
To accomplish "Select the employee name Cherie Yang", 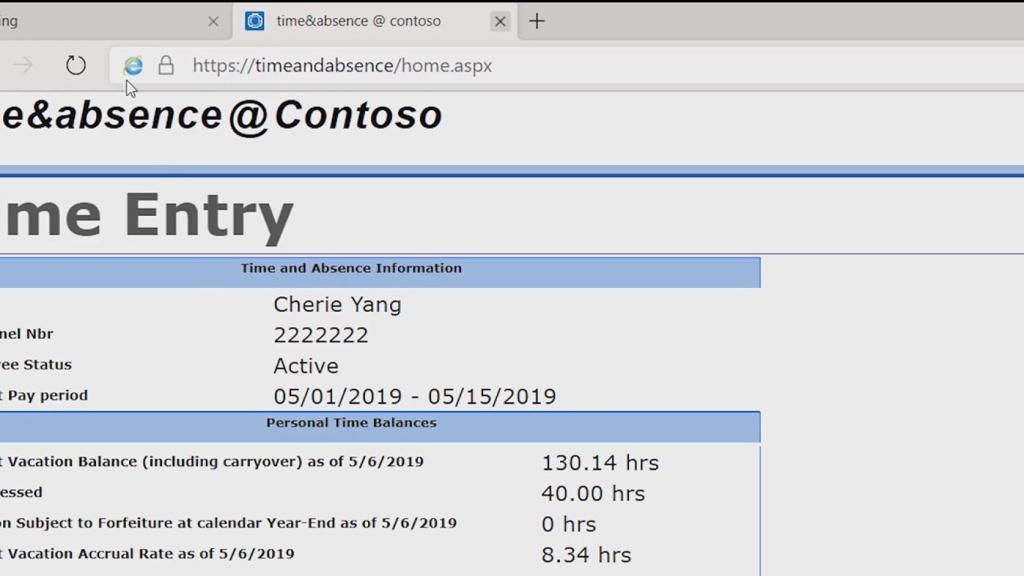I will 337,304.
